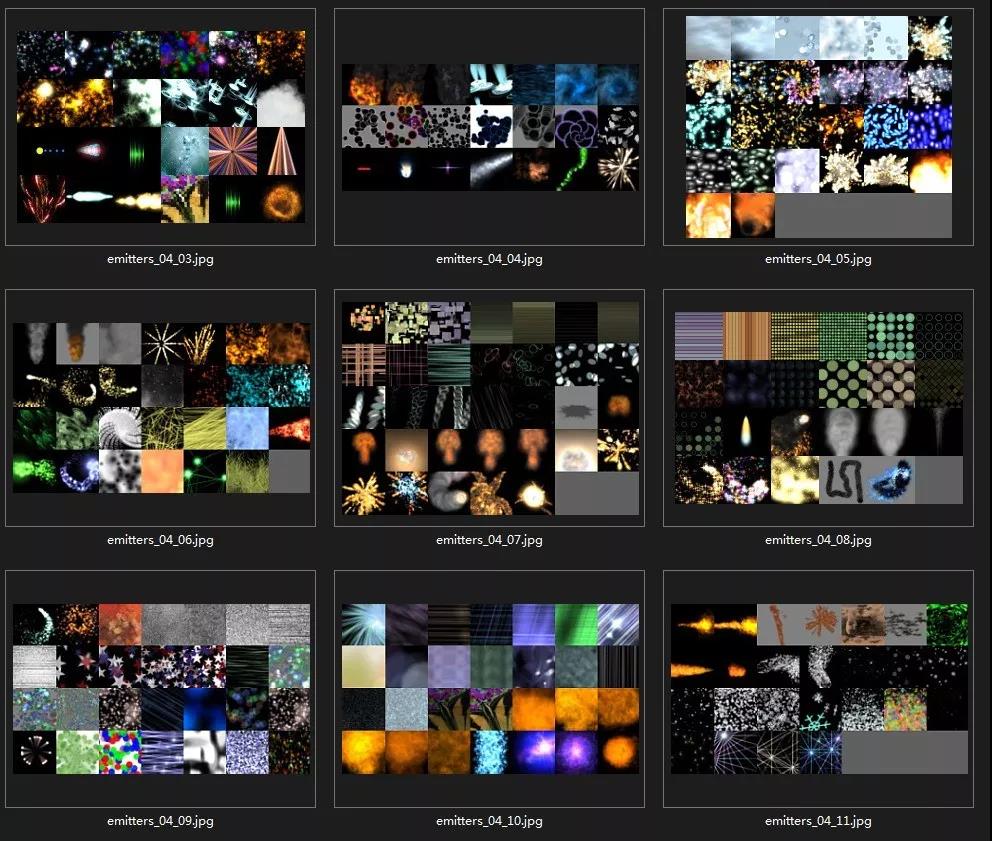Select the emitters_04_06.jpg thumbnail
This screenshot has height=841, width=992.
tap(161, 408)
